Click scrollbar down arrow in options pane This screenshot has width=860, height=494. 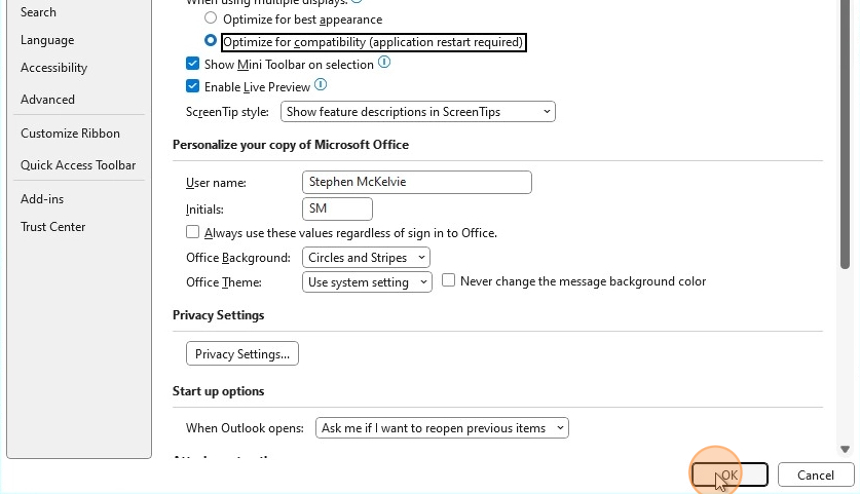tap(845, 450)
